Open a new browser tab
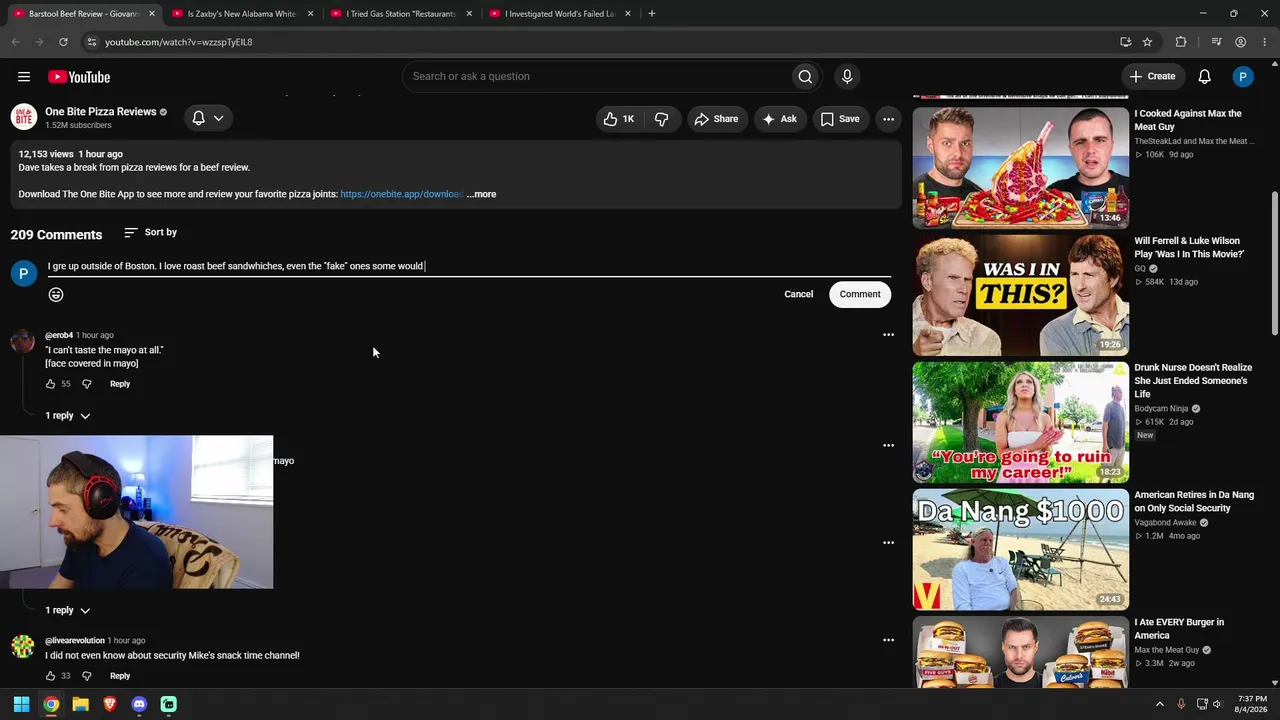This screenshot has width=1280, height=720. (x=651, y=14)
